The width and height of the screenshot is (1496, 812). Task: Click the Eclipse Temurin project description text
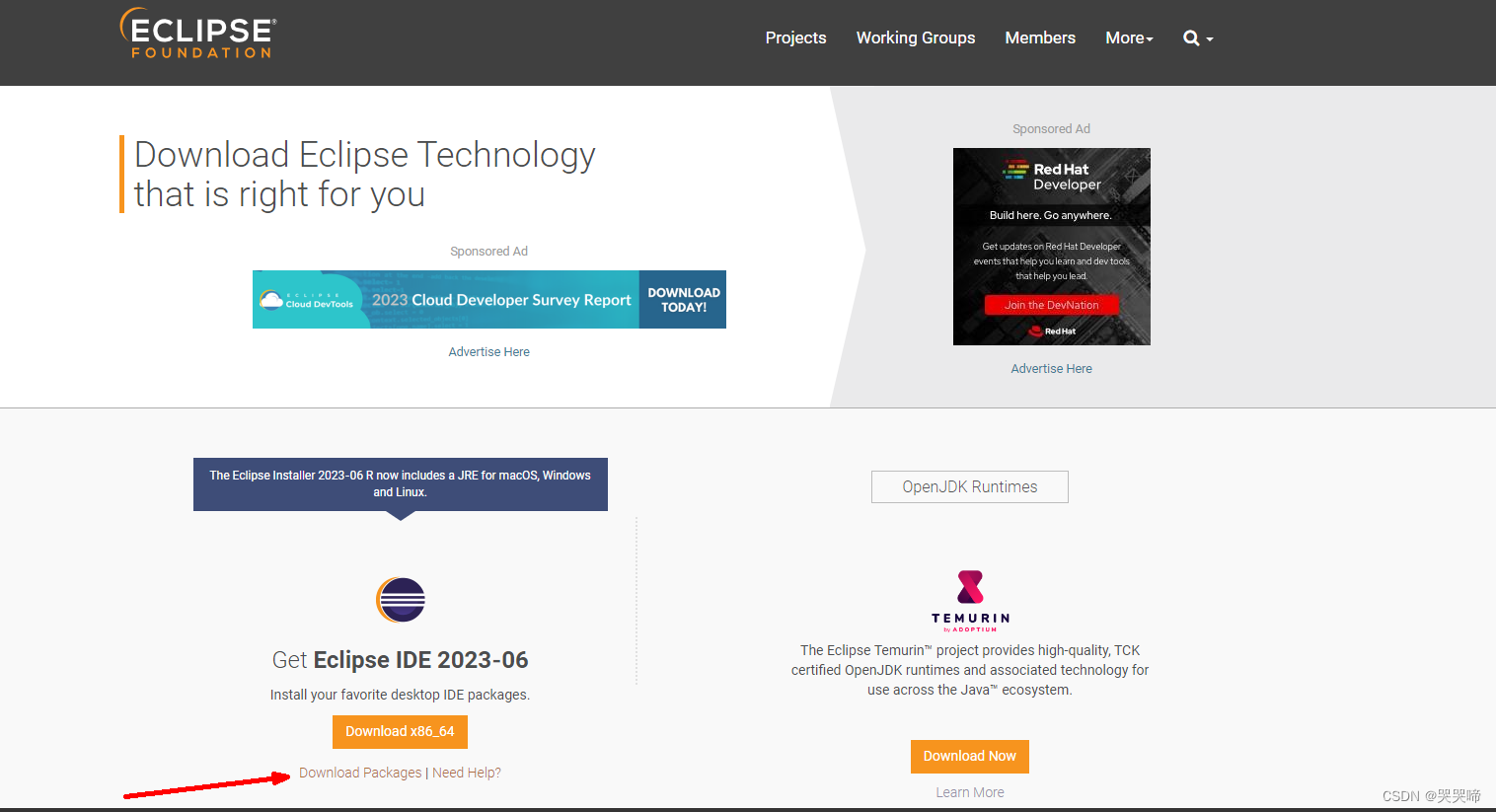[970, 670]
